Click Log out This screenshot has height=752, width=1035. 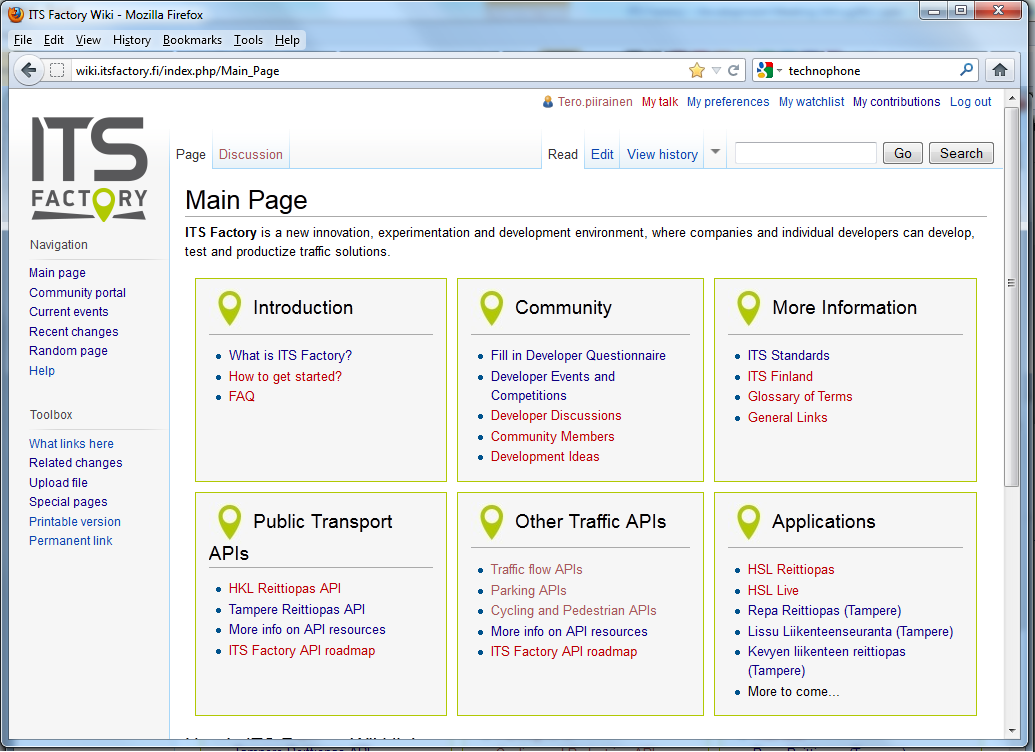click(970, 102)
